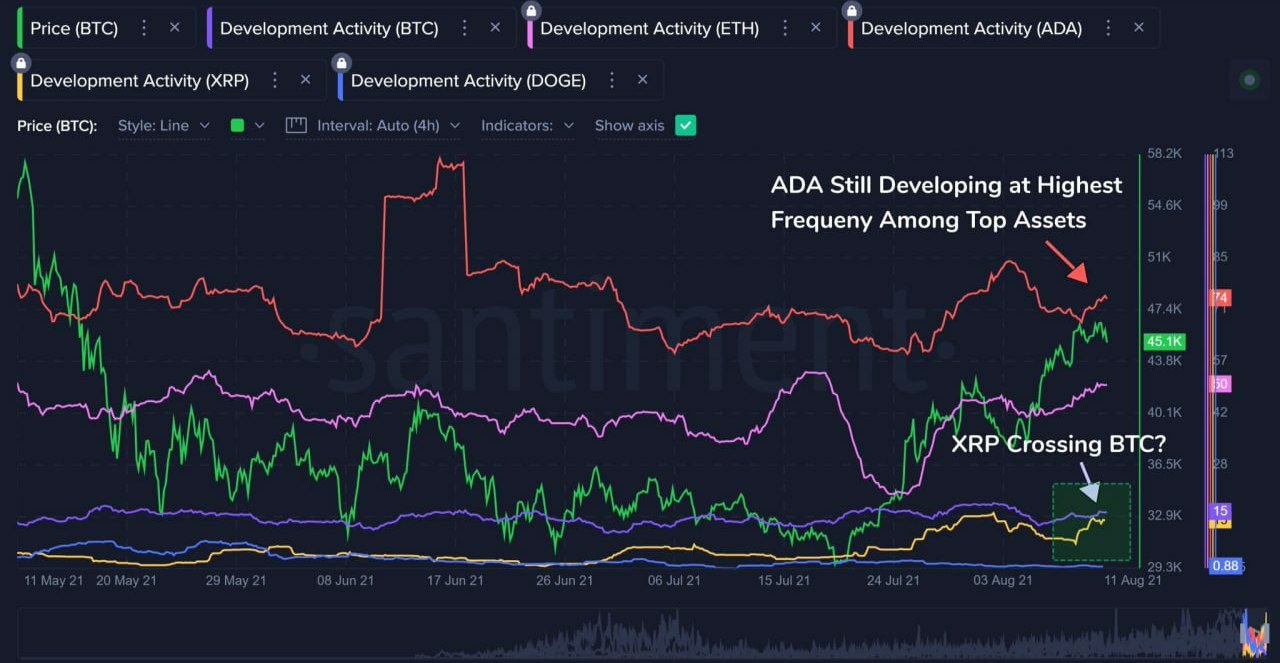Image resolution: width=1280 pixels, height=663 pixels.
Task: Click lock icon on Development Activity (DOGE)
Action: 342,63
